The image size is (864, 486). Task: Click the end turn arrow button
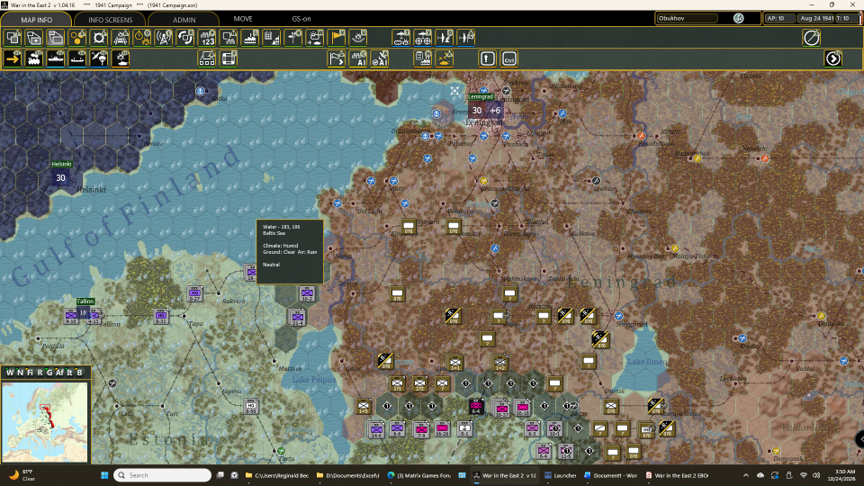tap(833, 58)
